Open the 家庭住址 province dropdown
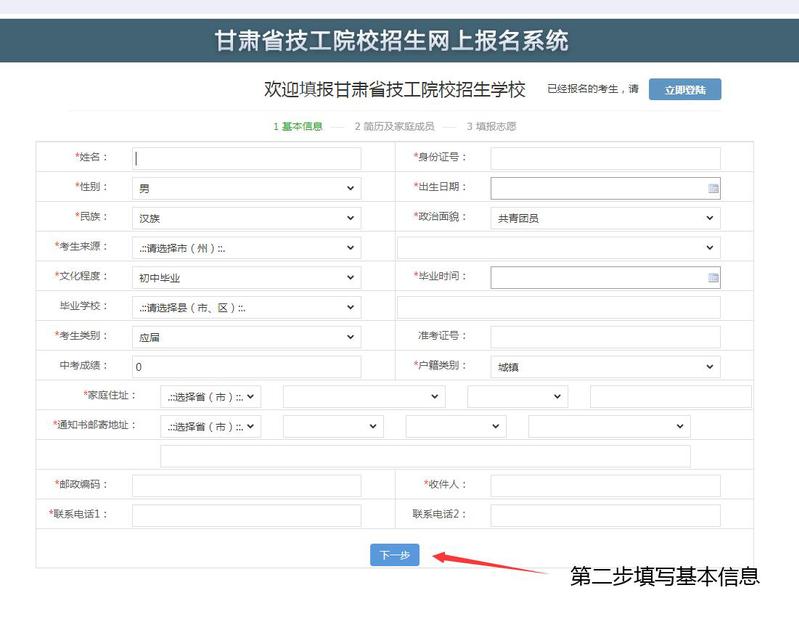The height and width of the screenshot is (638, 799). 210,396
